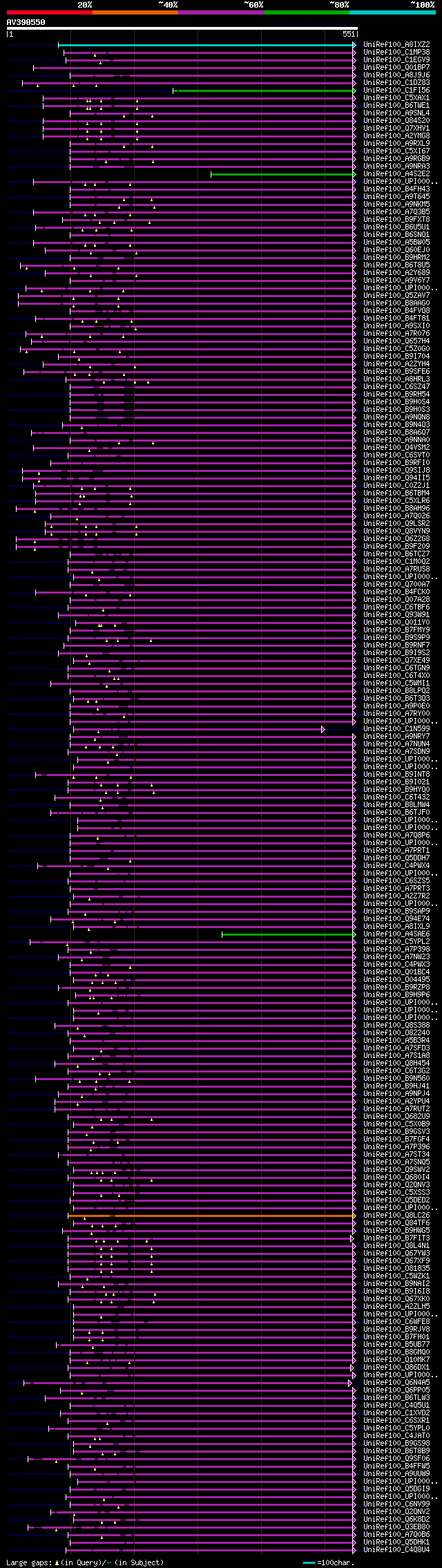Image resolution: width=442 pixels, height=1568 pixels.
Task: Select the label UniRef100_C4Q8U4
Action: click(396, 1550)
